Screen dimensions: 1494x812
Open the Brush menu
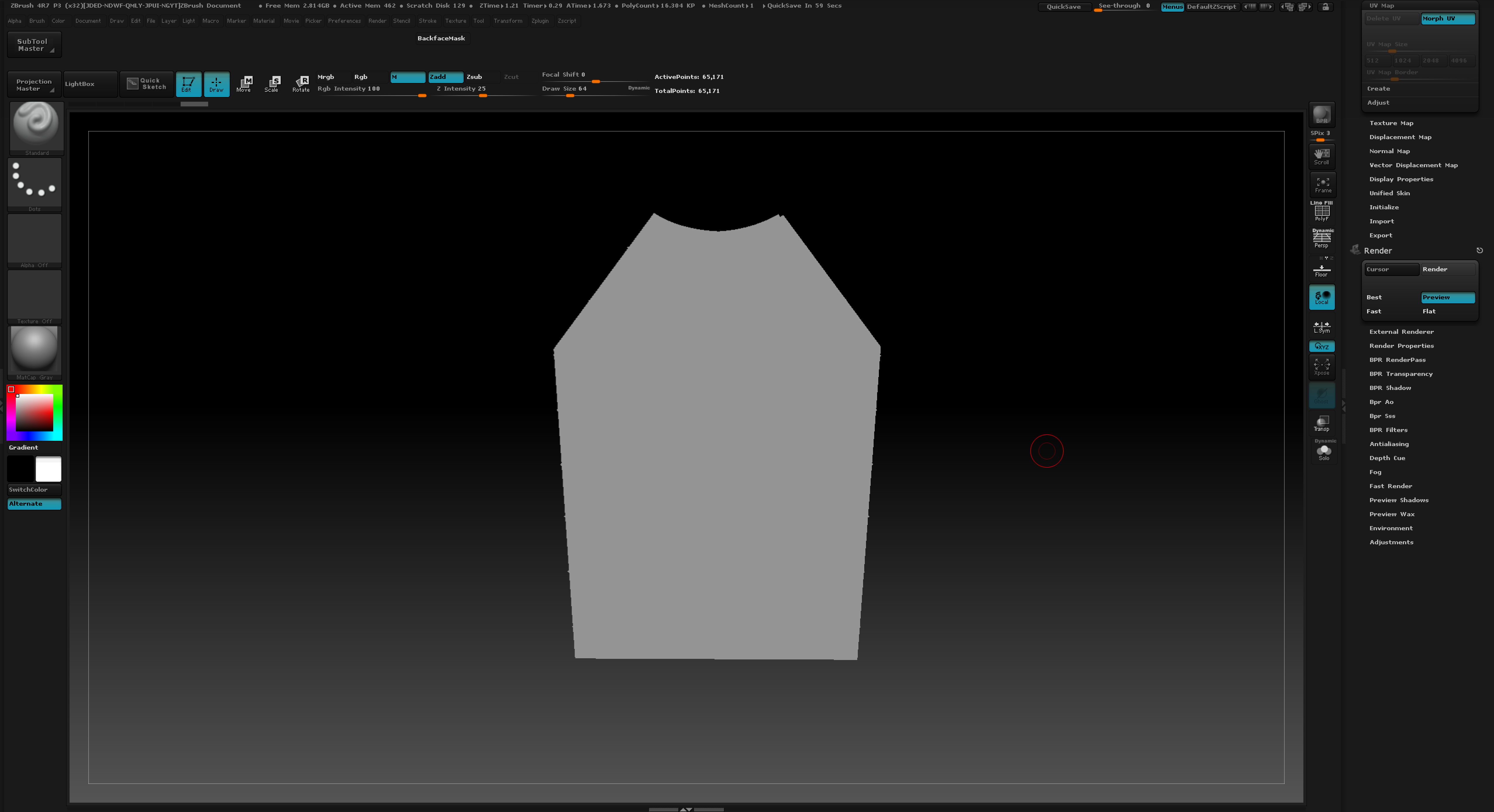click(37, 21)
